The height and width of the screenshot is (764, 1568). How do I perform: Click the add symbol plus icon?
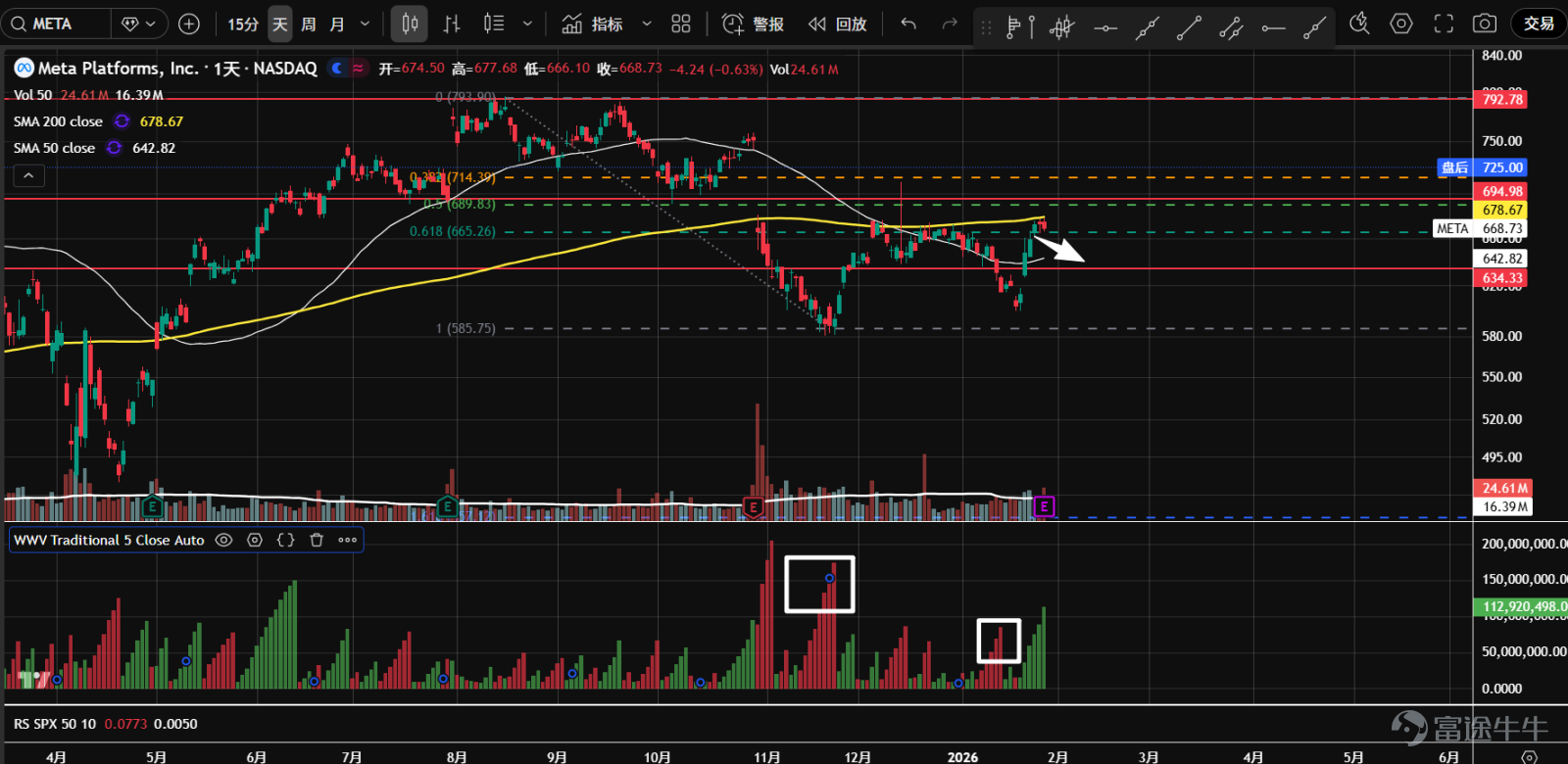[189, 24]
